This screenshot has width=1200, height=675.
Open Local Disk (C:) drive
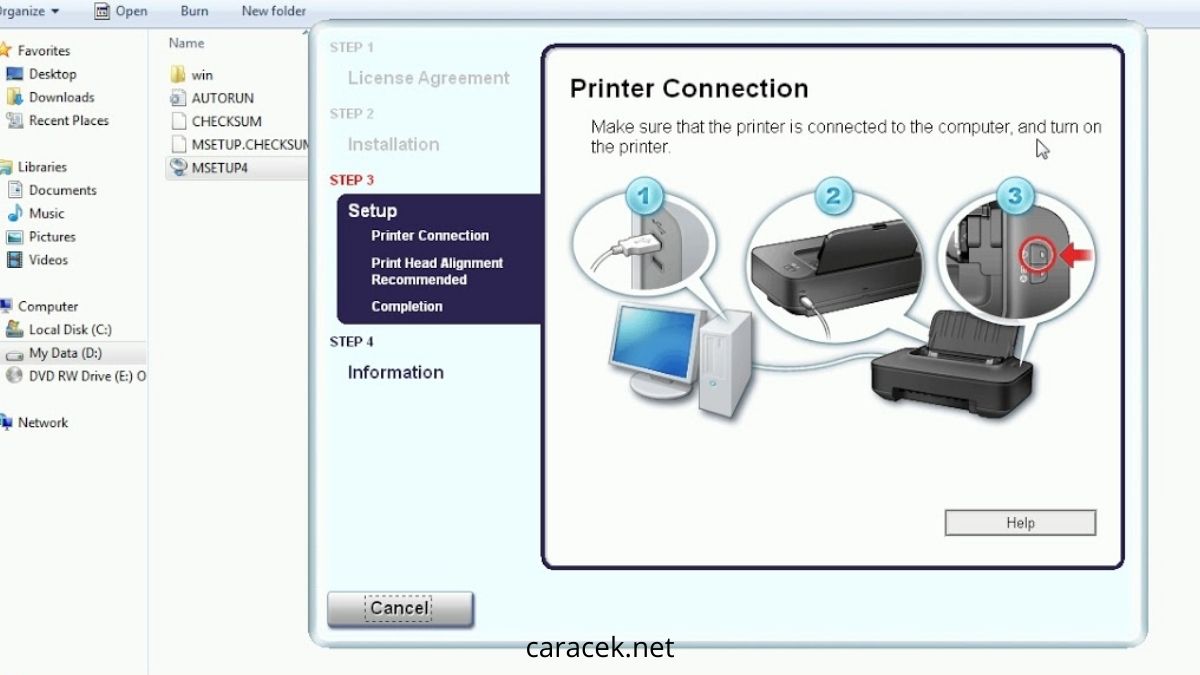69,330
